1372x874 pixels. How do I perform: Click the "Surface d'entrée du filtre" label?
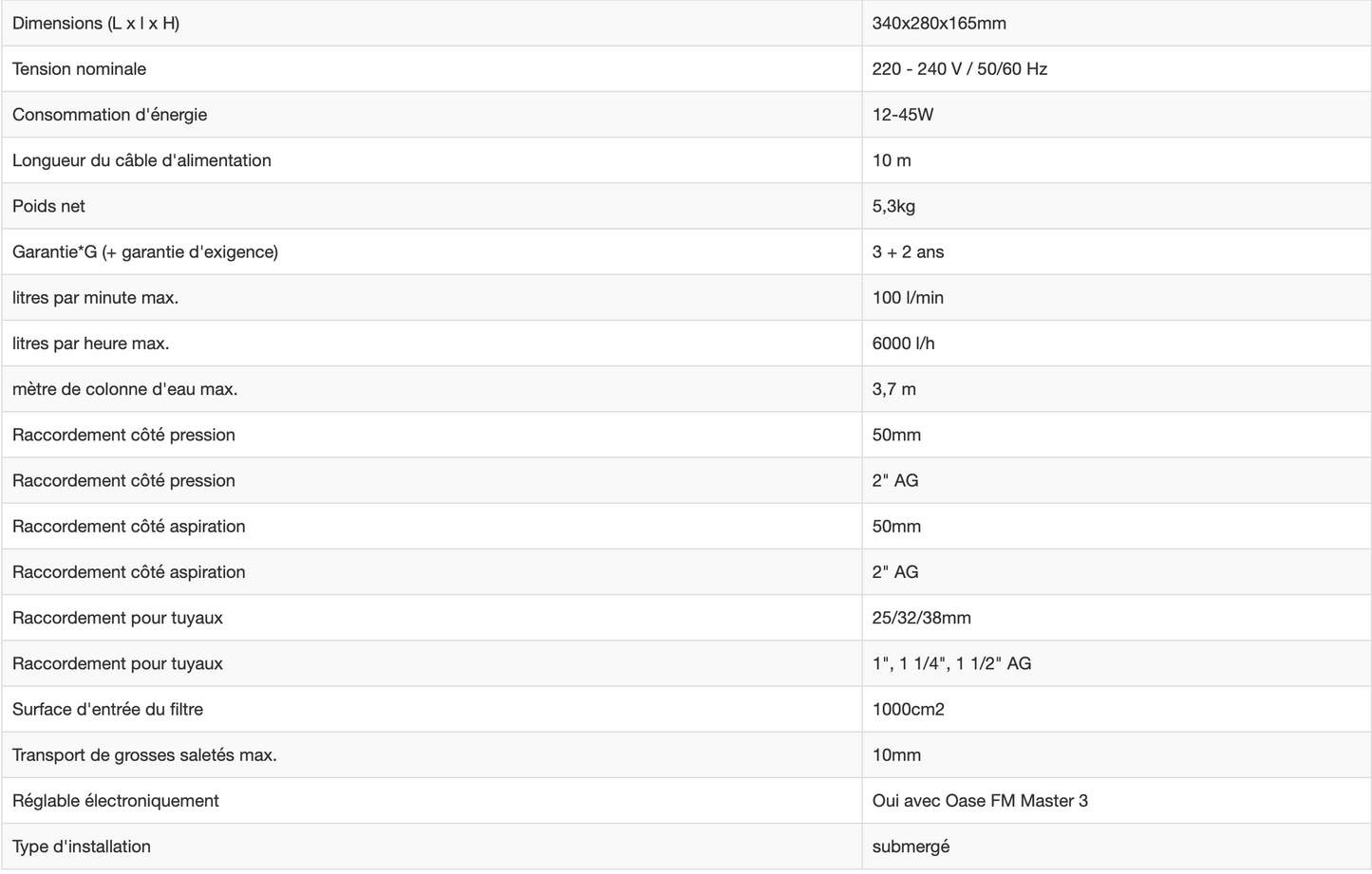click(x=108, y=709)
